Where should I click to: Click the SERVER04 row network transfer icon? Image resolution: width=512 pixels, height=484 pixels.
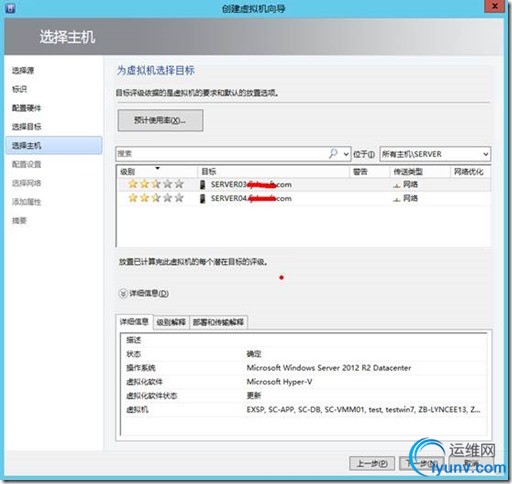397,199
